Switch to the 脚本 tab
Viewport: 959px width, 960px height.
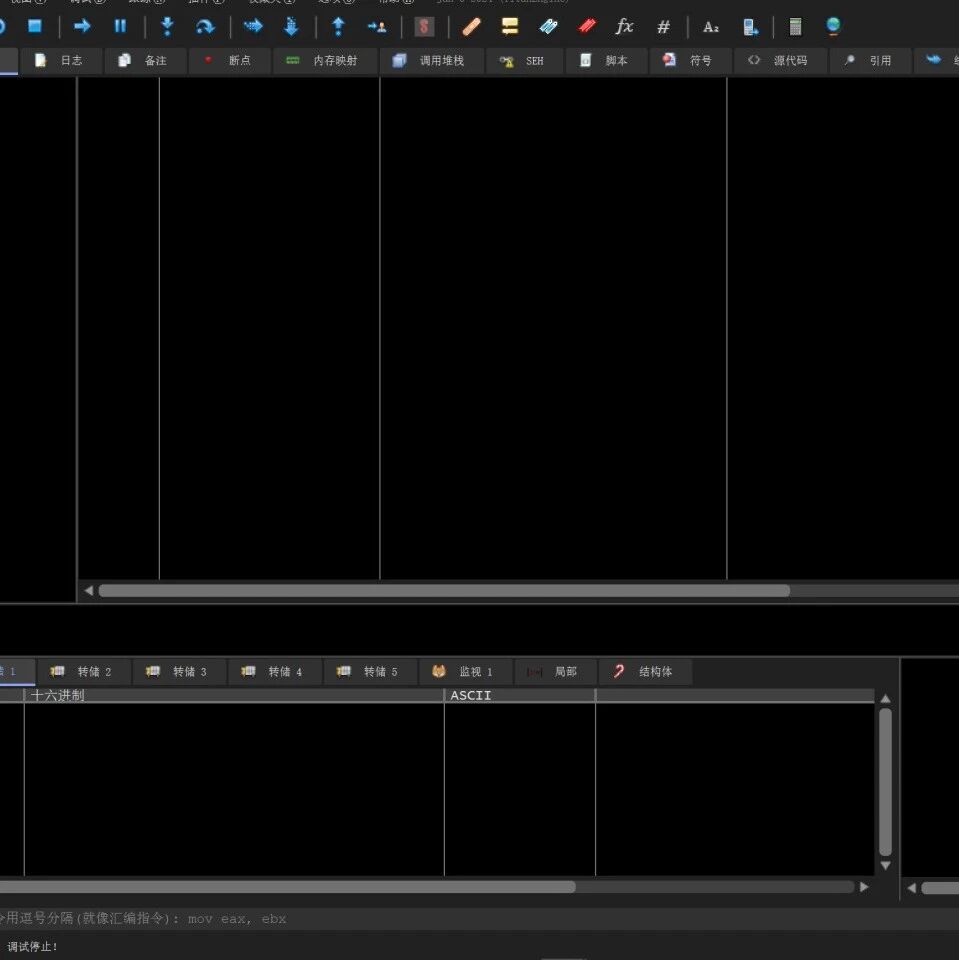[606, 61]
